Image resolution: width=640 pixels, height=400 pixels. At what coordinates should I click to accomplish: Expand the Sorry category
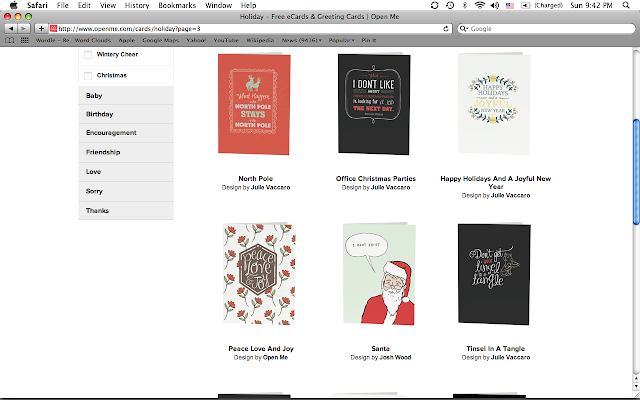[x=126, y=191]
